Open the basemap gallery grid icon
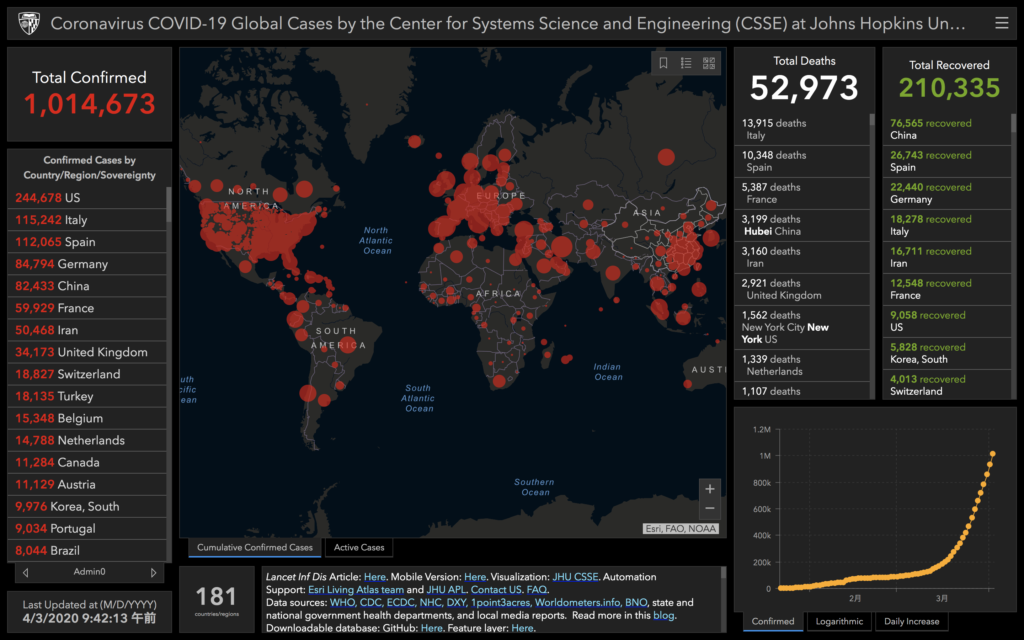 [x=709, y=63]
